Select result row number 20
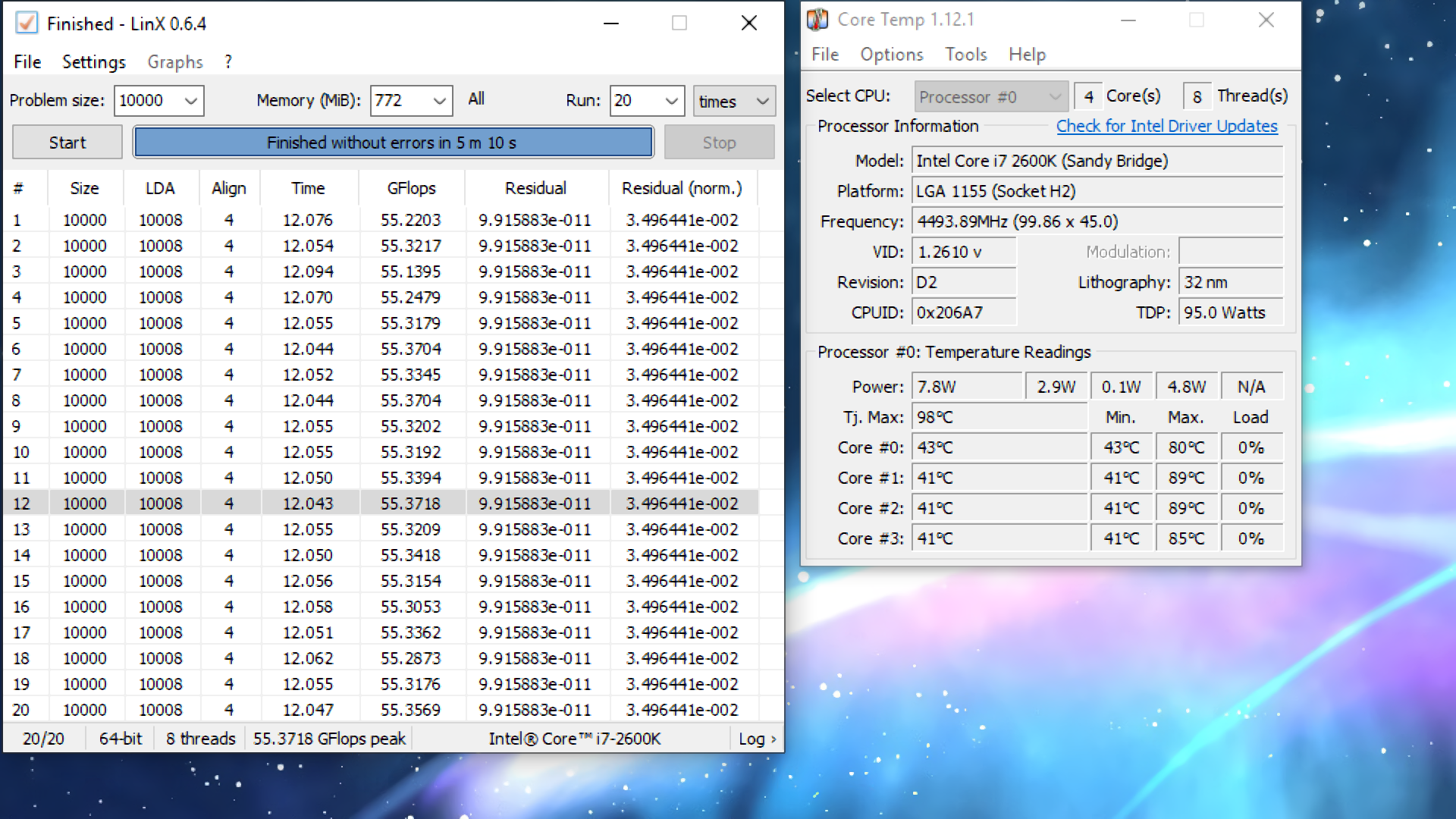 point(381,710)
